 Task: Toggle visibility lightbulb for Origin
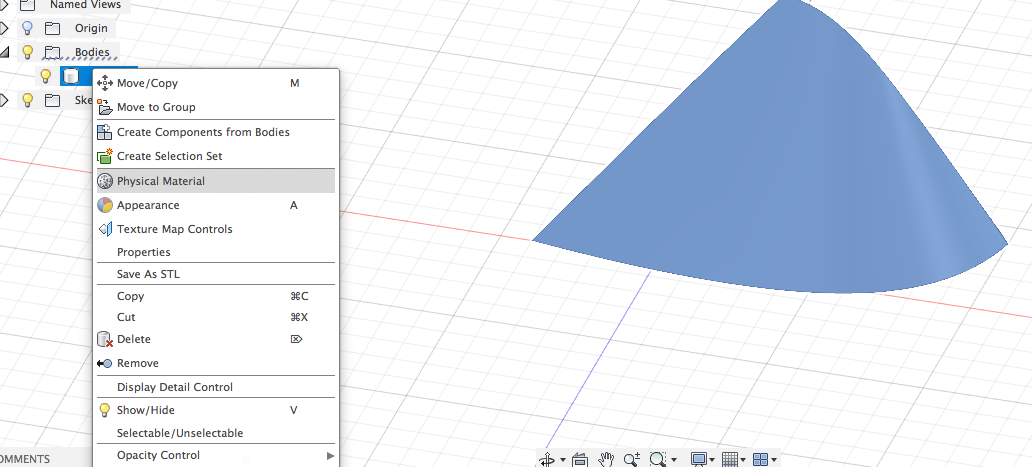(x=27, y=28)
